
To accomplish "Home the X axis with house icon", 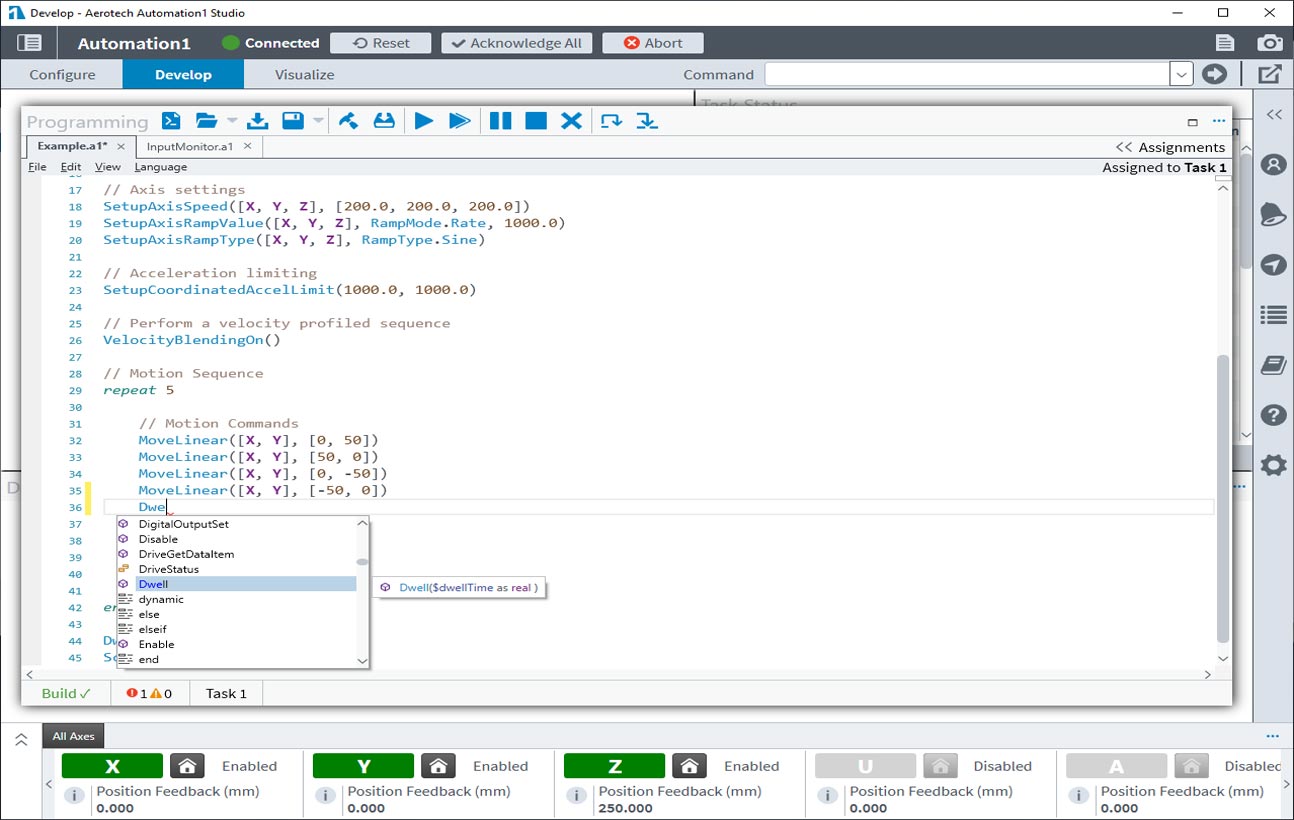I will tap(187, 766).
